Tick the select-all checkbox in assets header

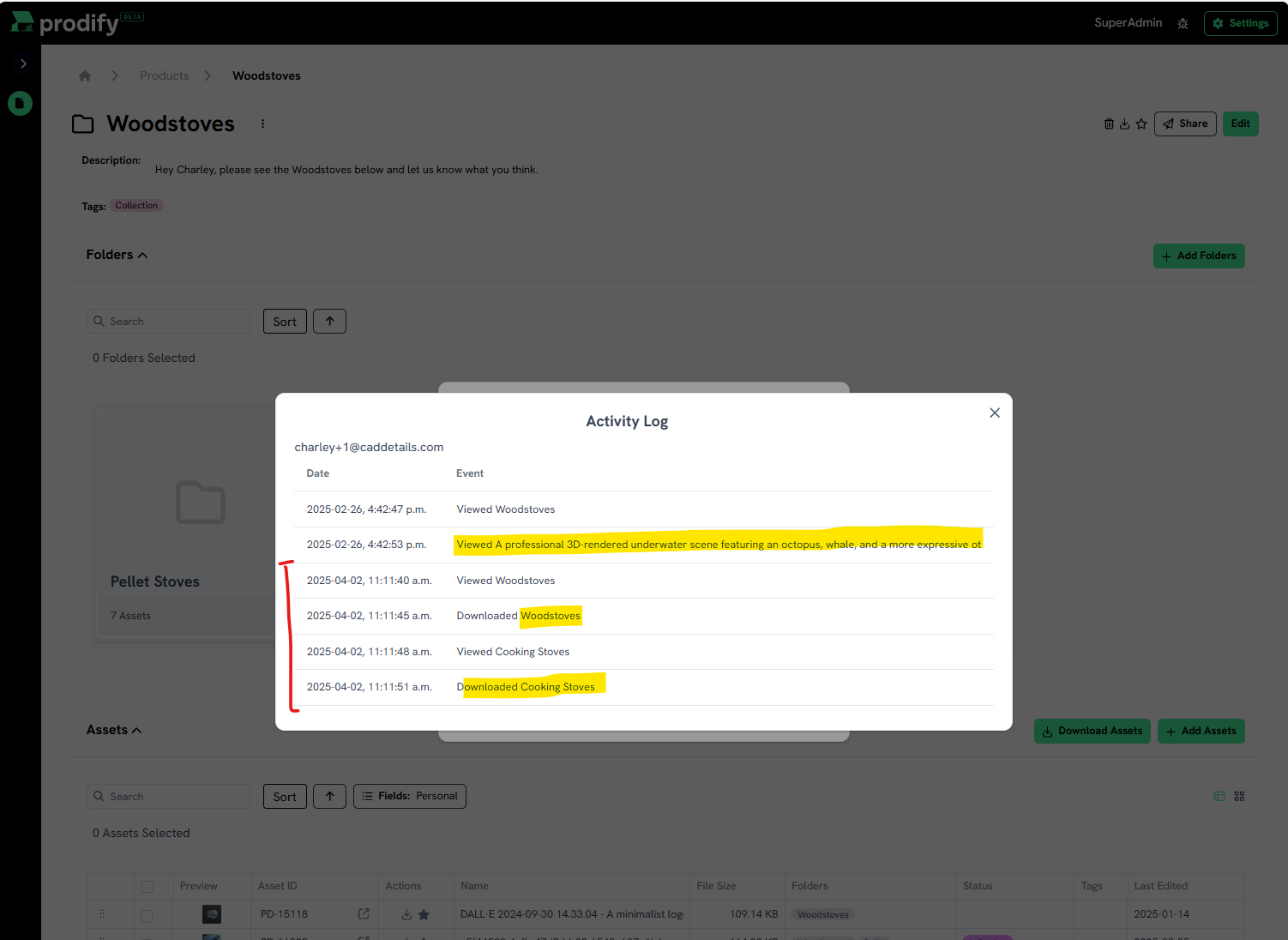147,887
